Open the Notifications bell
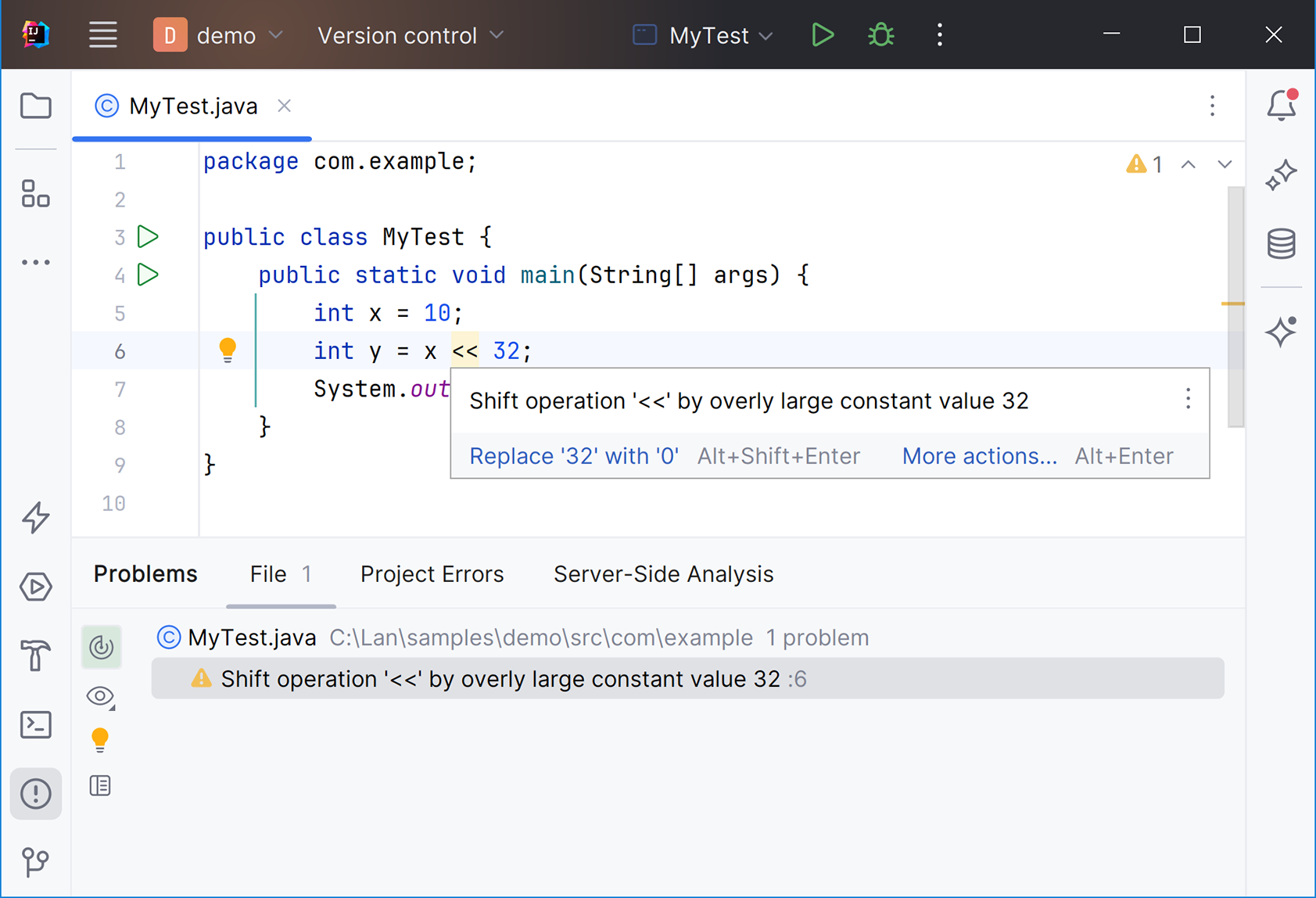Image resolution: width=1316 pixels, height=898 pixels. click(1282, 105)
